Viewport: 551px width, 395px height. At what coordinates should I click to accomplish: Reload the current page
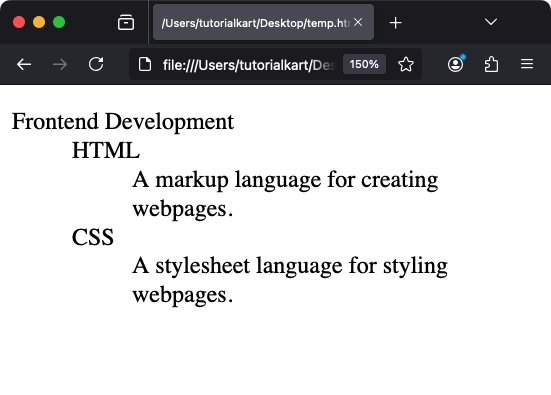(96, 64)
